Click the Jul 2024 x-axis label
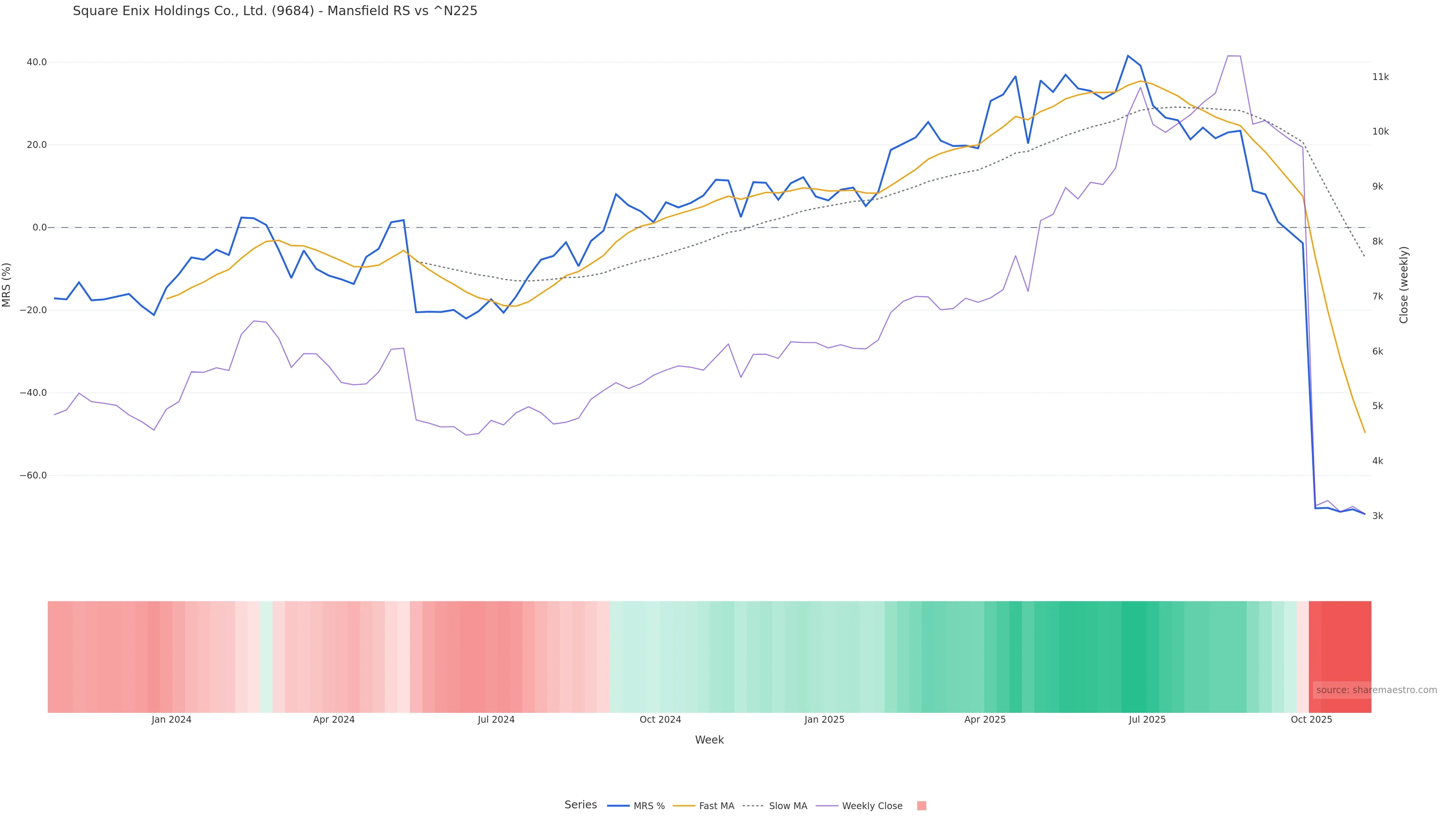The image size is (1456, 819). pos(496,720)
